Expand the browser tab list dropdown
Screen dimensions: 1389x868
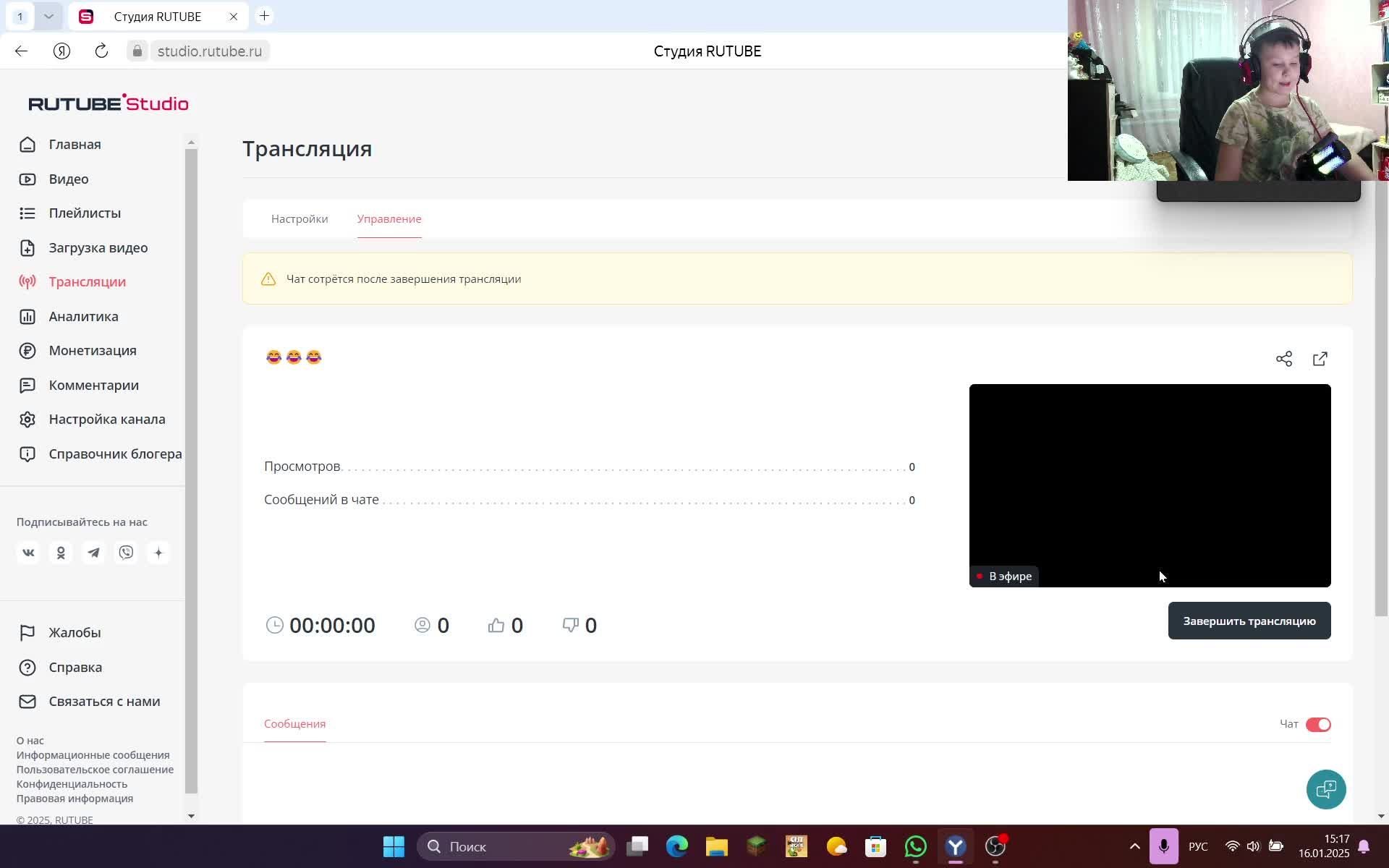click(x=48, y=16)
